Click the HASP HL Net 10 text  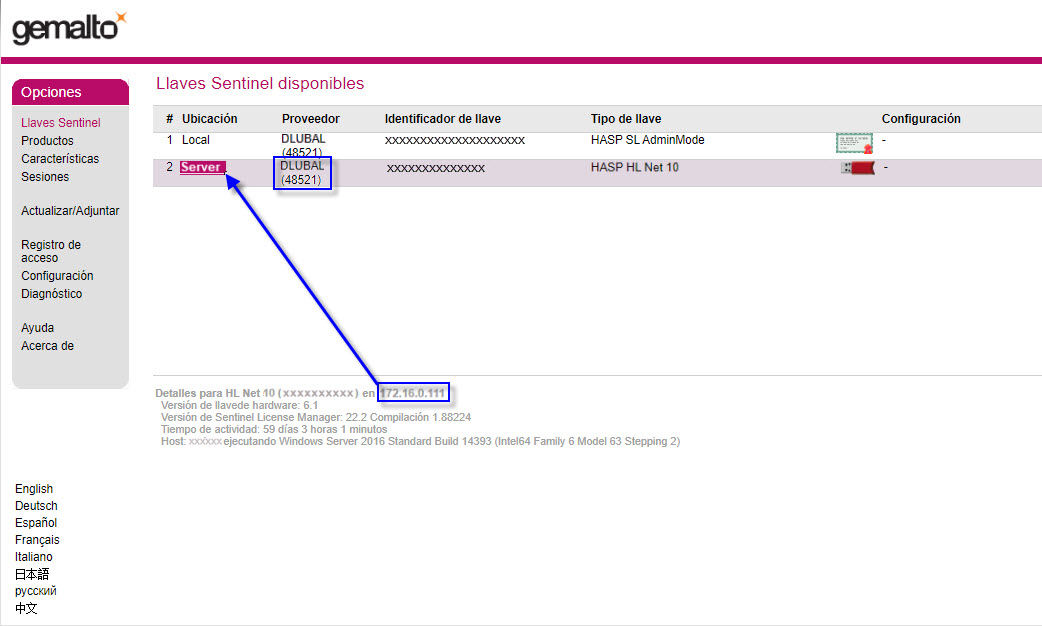[x=635, y=167]
